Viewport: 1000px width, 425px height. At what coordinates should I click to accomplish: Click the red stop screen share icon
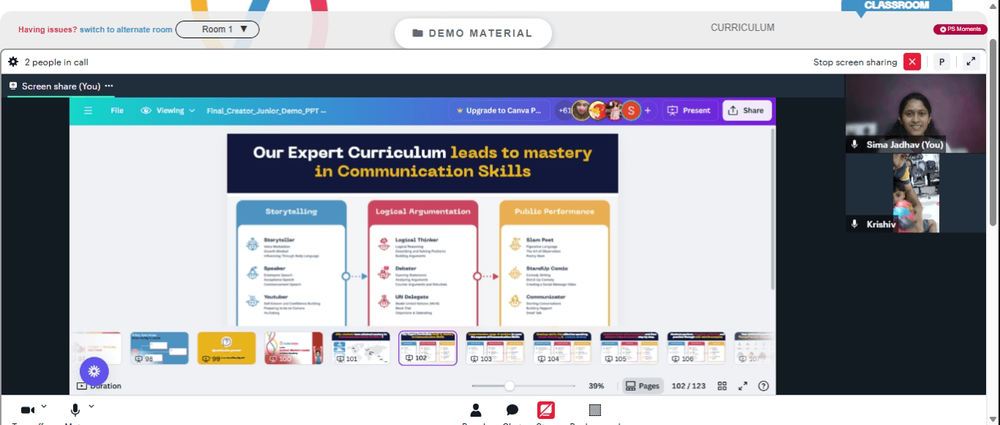click(x=546, y=410)
